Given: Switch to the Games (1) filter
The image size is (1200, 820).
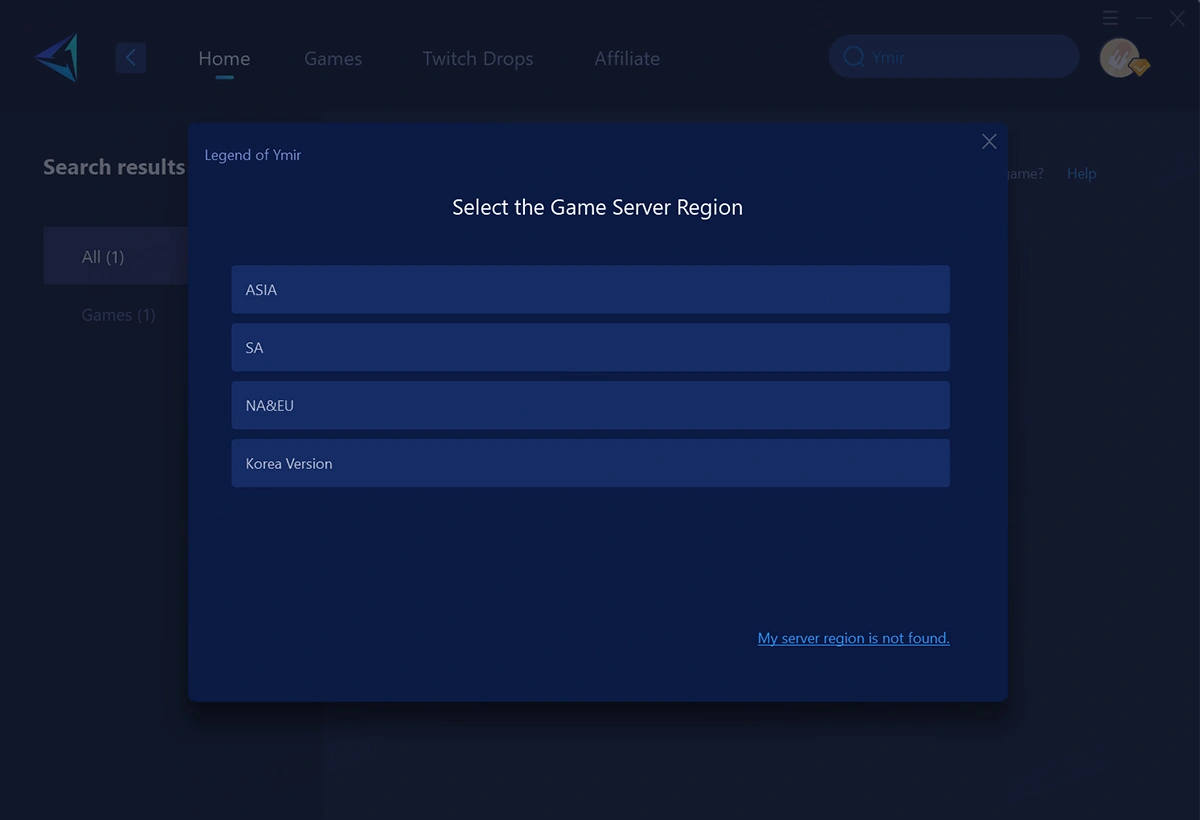Looking at the screenshot, I should point(118,314).
